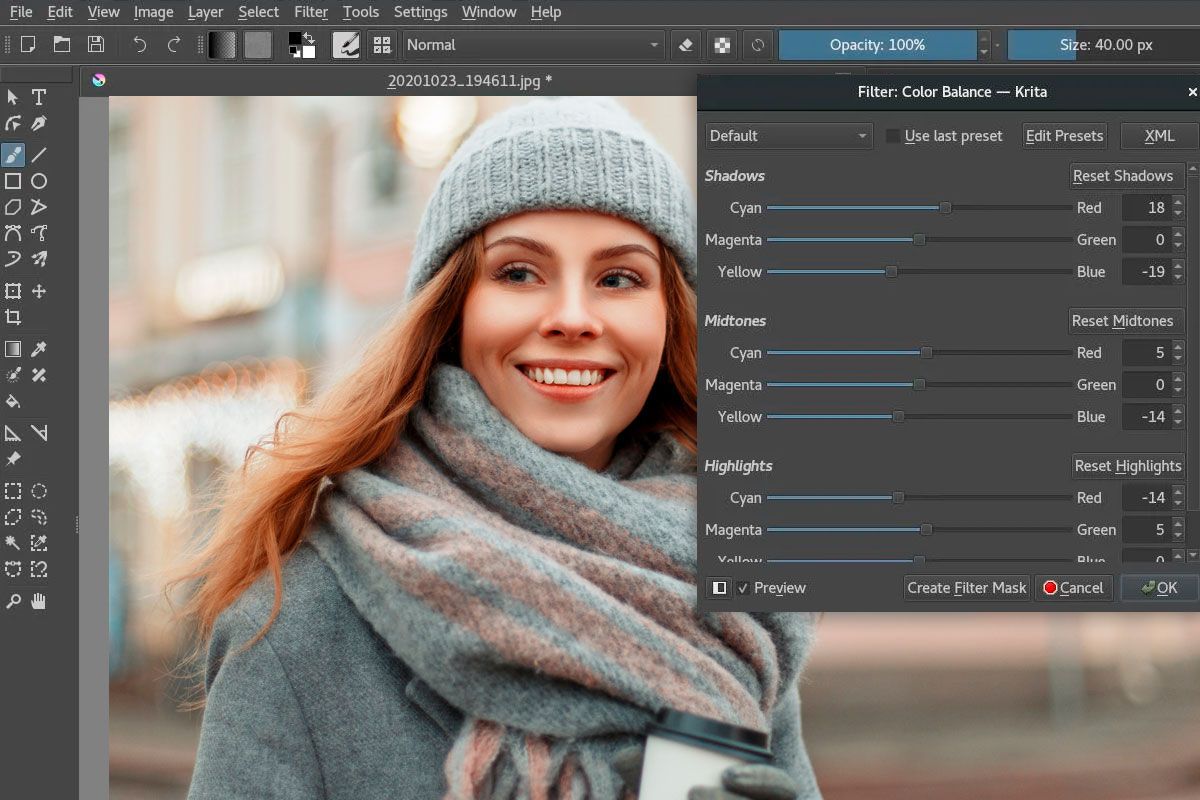The height and width of the screenshot is (800, 1200).
Task: Open the Filter menu
Action: point(311,12)
